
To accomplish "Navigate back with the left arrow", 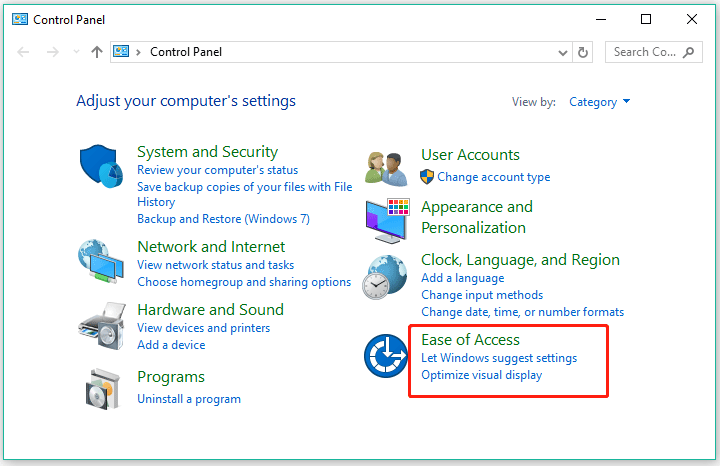I will (x=23, y=52).
